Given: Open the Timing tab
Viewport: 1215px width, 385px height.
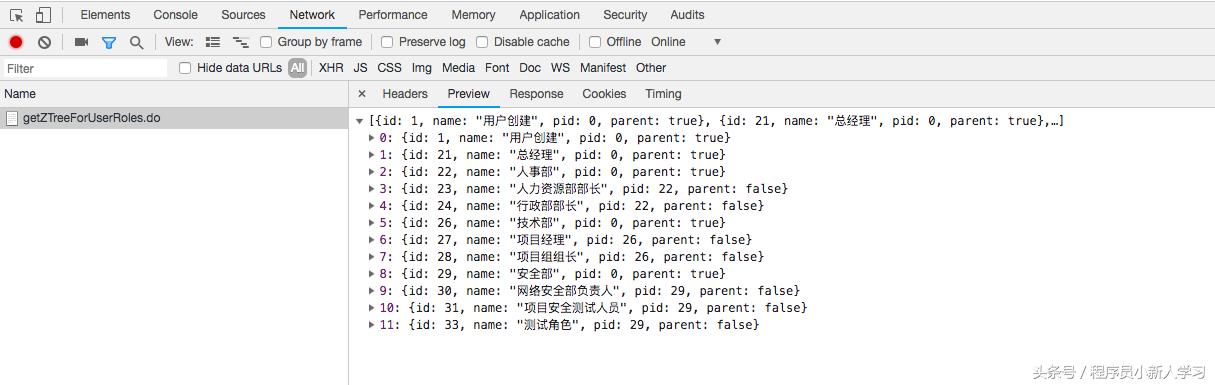Looking at the screenshot, I should (663, 94).
